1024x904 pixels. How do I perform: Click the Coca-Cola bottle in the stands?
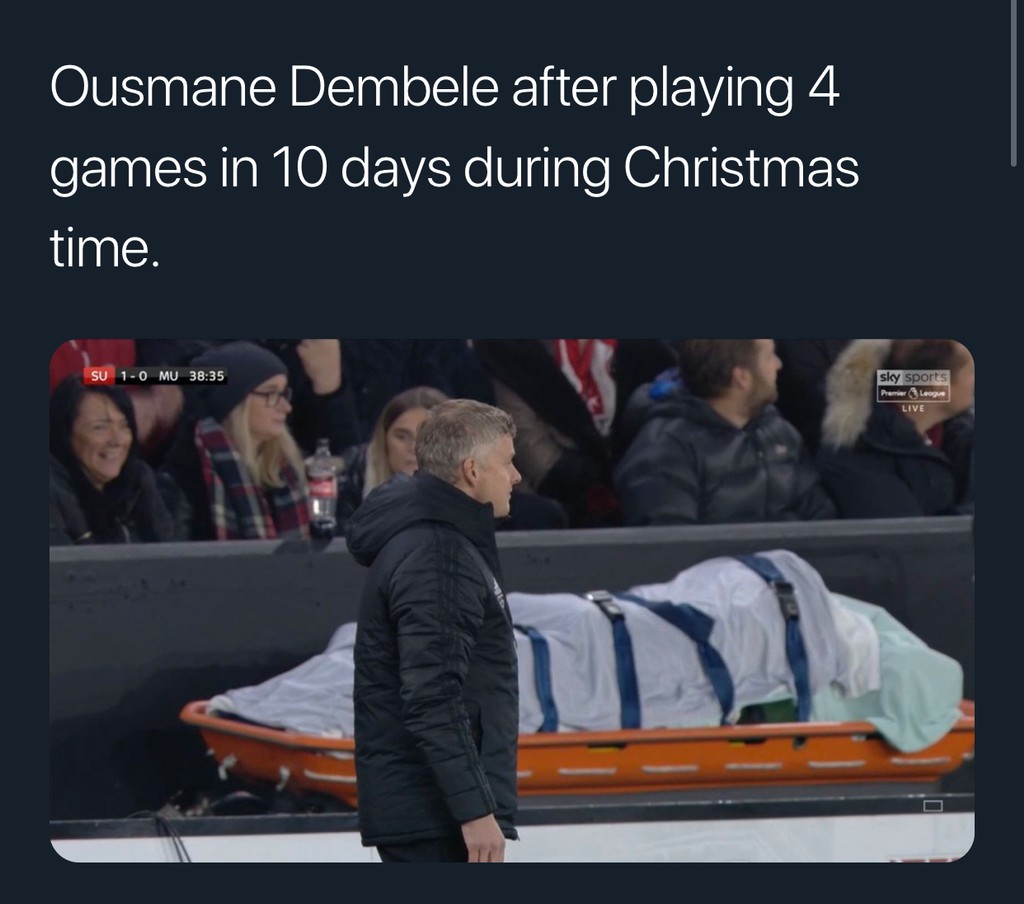coord(322,485)
